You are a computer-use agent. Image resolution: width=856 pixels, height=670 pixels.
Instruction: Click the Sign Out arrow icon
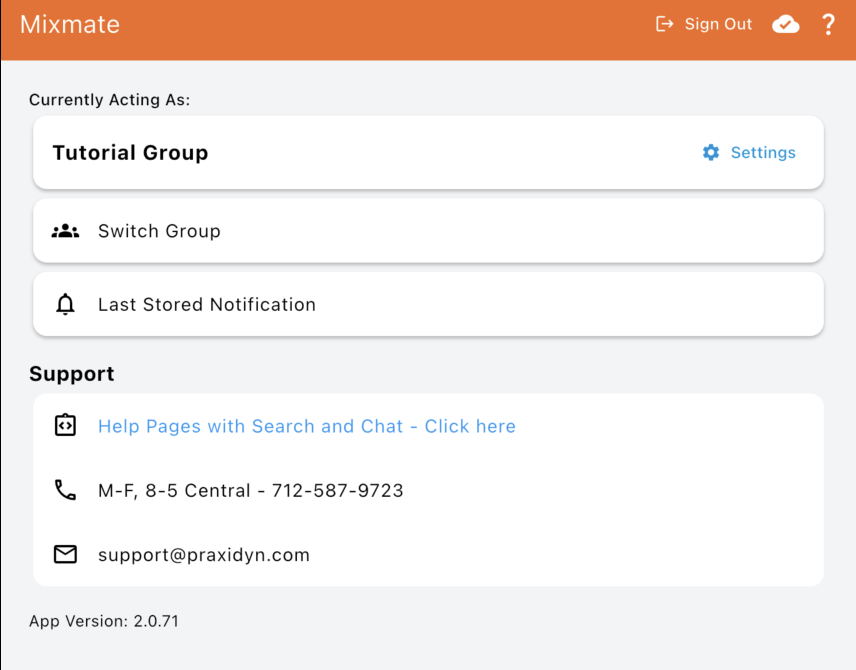pos(664,24)
